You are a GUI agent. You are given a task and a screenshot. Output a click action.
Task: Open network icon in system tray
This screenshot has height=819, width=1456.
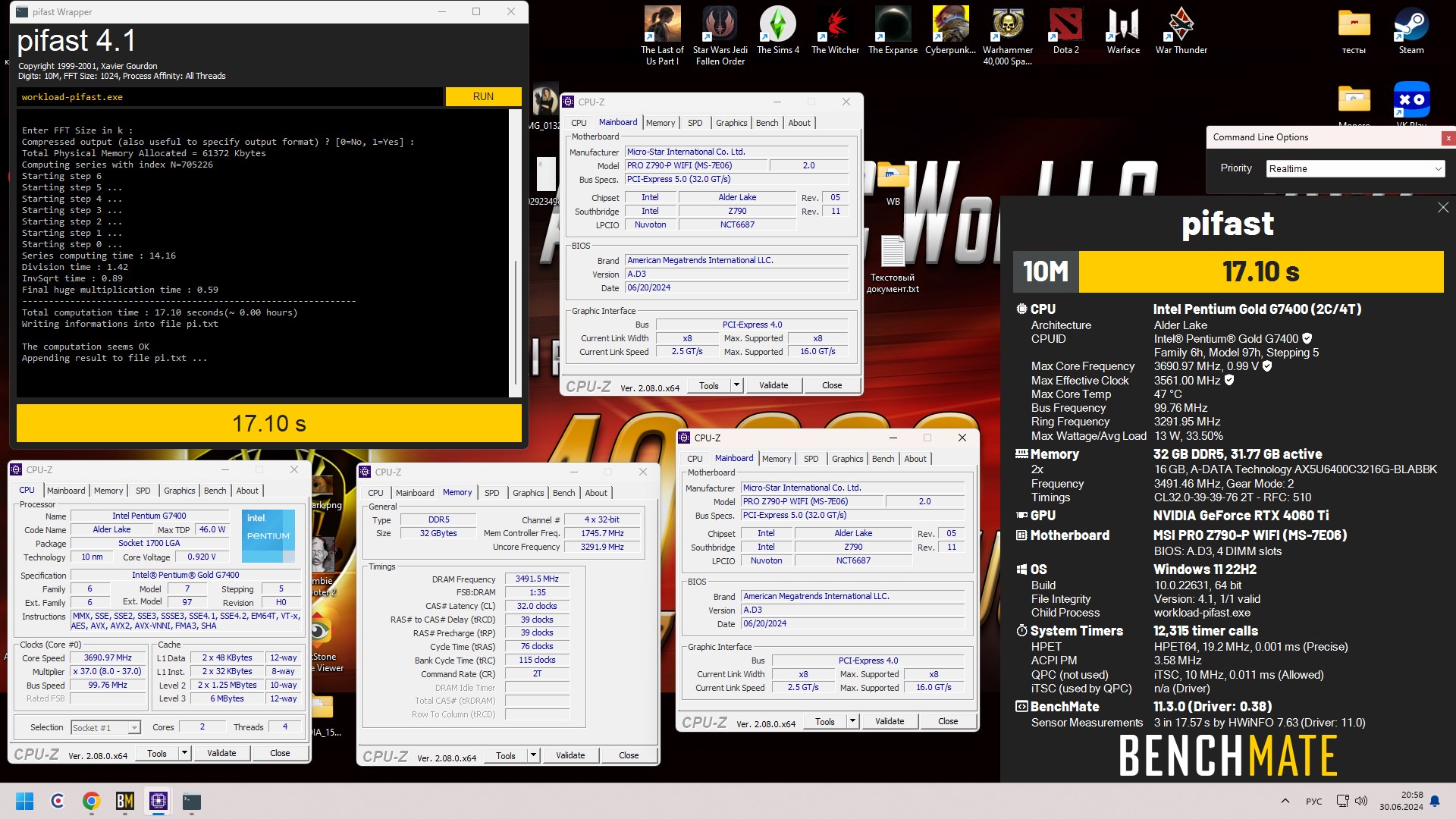[1342, 801]
